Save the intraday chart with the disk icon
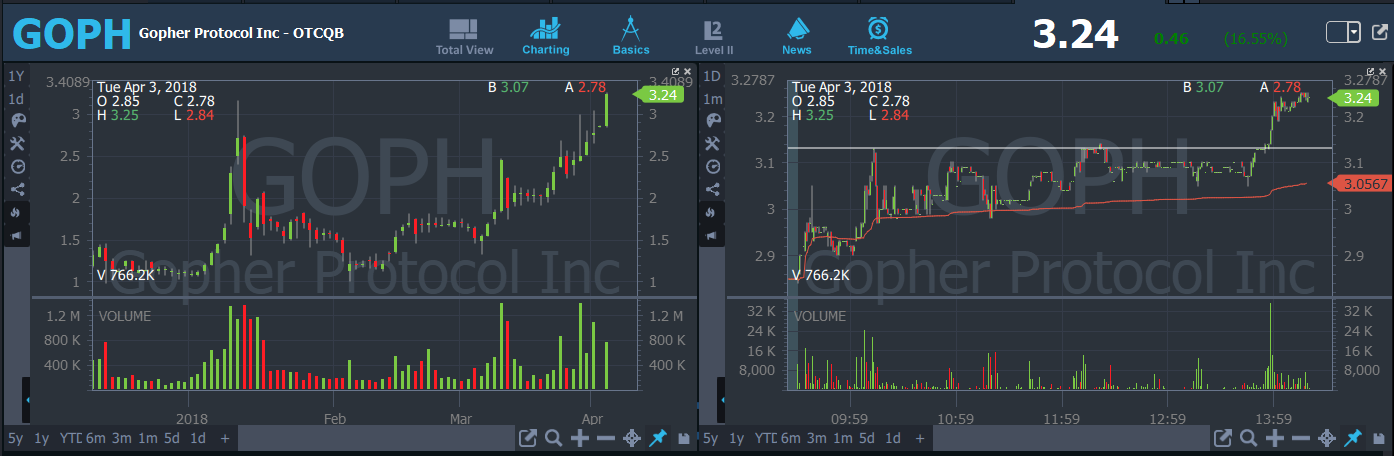This screenshot has width=1394, height=456. (x=1378, y=438)
